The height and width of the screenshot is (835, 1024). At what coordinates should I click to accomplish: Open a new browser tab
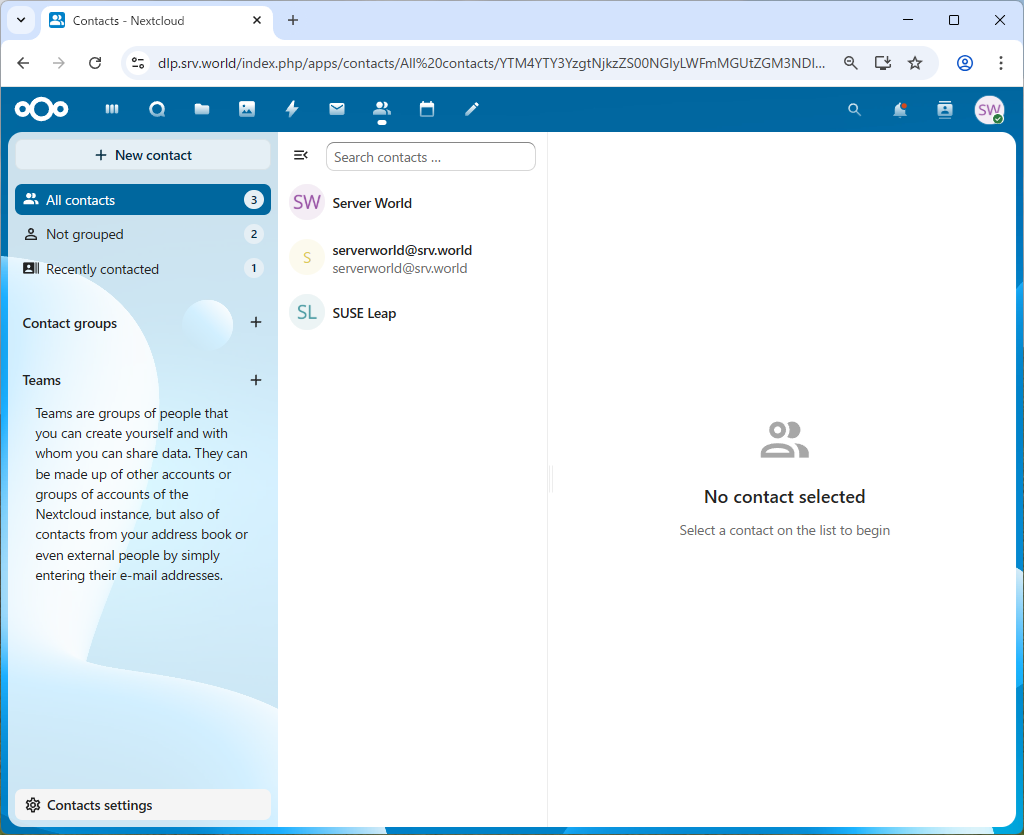point(293,20)
